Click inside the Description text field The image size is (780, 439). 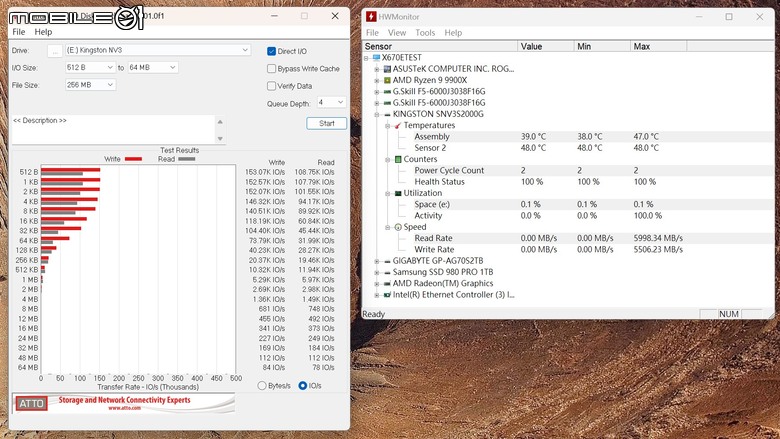113,130
